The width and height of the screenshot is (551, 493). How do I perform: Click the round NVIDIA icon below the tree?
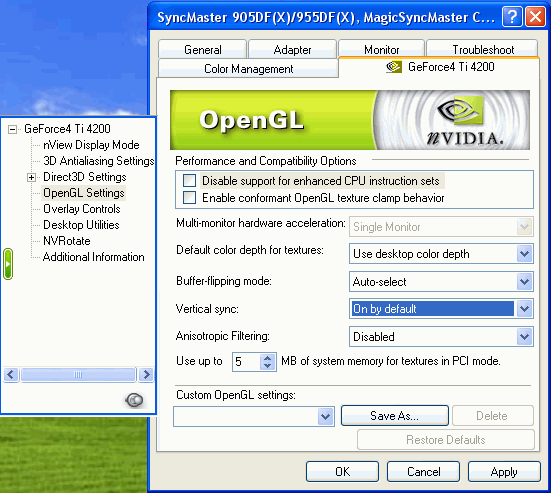[134, 400]
